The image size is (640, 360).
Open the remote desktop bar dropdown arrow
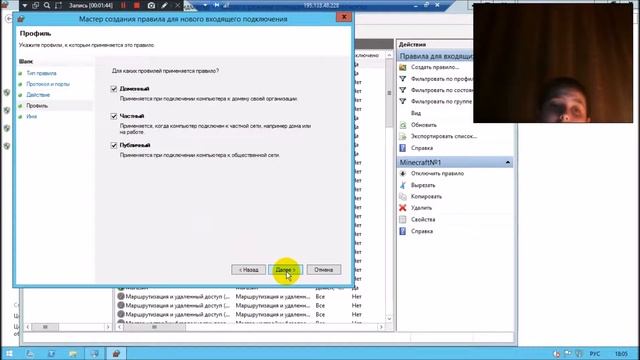pyautogui.click(x=205, y=5)
